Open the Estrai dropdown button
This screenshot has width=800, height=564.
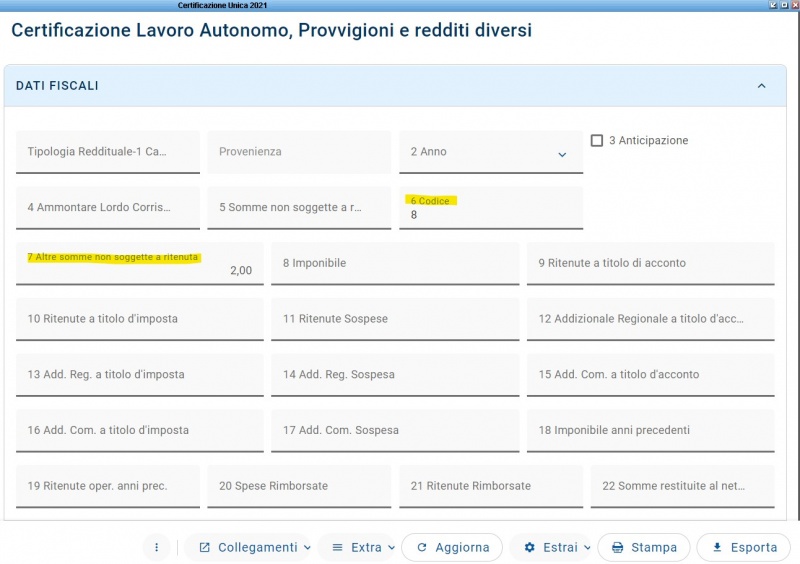pos(551,547)
